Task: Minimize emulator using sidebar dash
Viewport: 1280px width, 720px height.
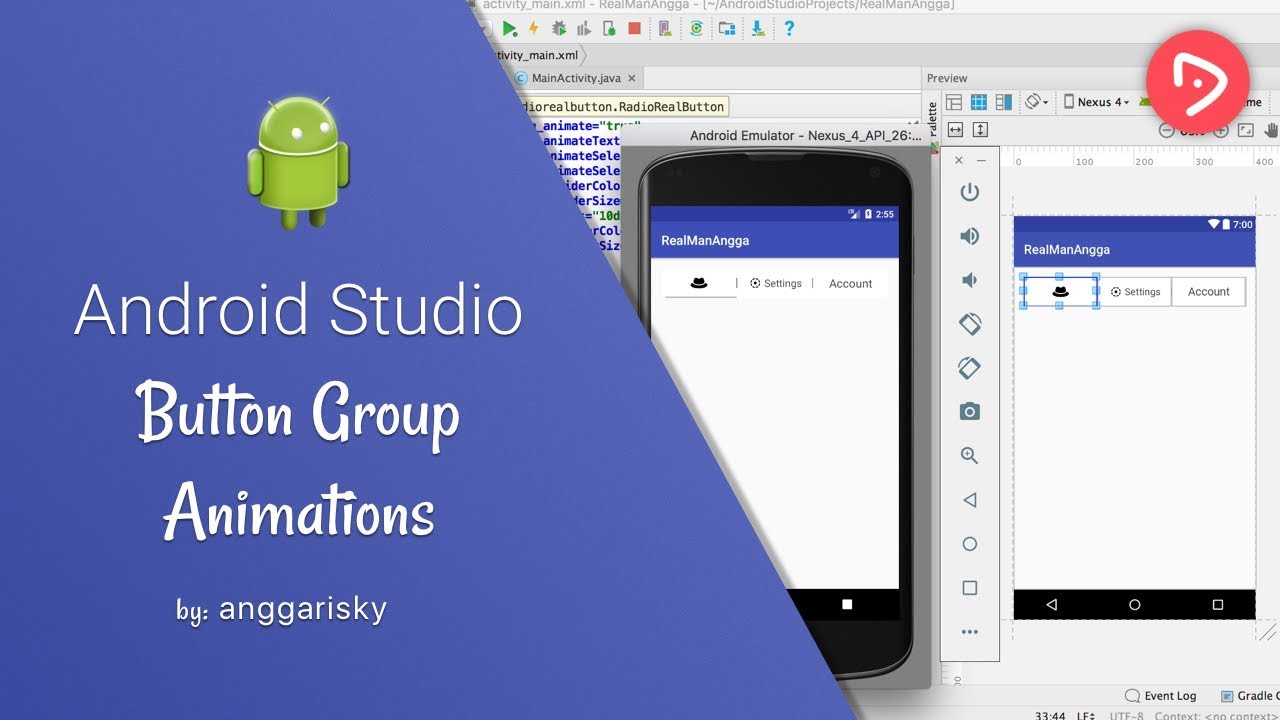Action: click(981, 160)
